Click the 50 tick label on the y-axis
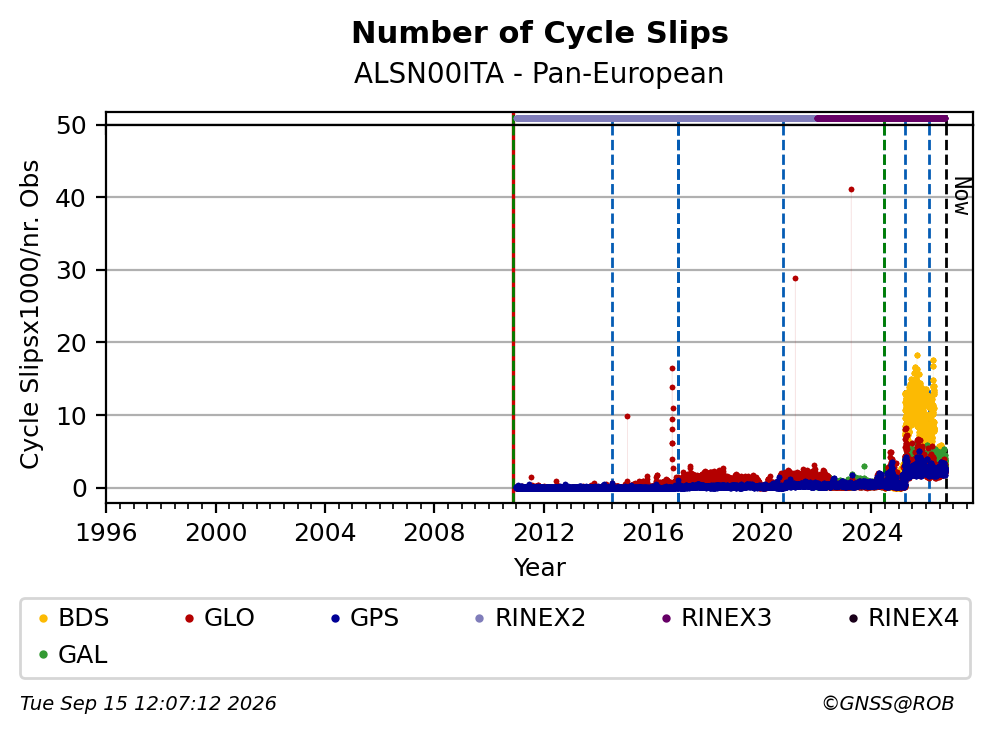The width and height of the screenshot is (992, 734). pyautogui.click(x=71, y=125)
